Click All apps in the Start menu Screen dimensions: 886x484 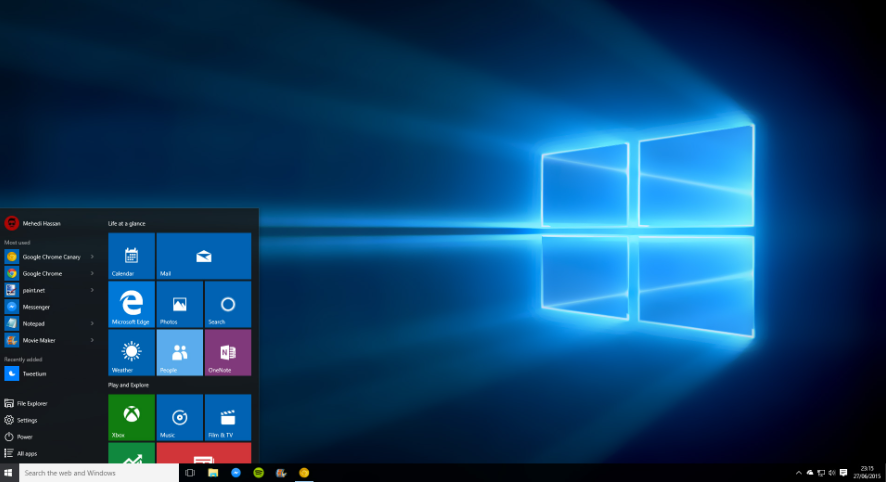pos(26,454)
